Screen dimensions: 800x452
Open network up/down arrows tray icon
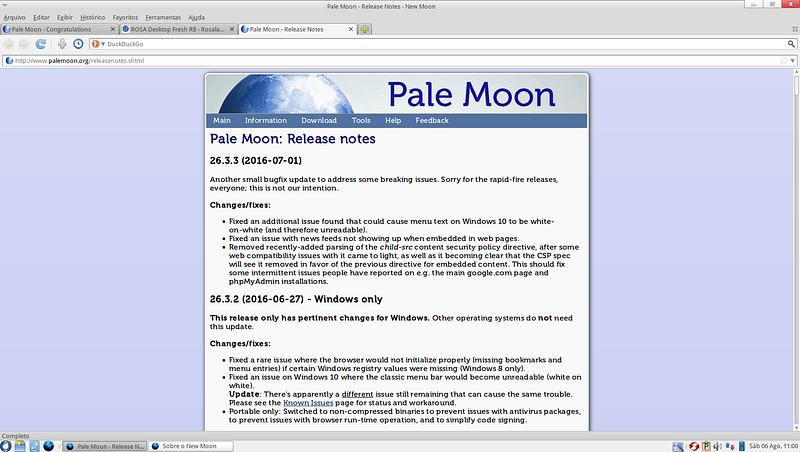click(730, 446)
